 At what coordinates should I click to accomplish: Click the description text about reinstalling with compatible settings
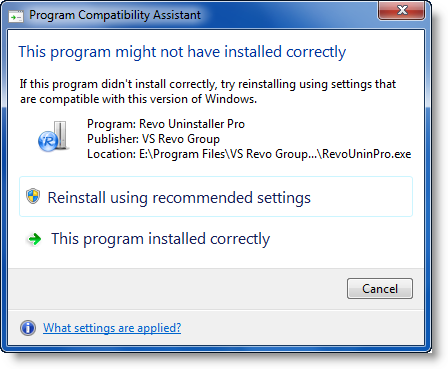(x=208, y=91)
